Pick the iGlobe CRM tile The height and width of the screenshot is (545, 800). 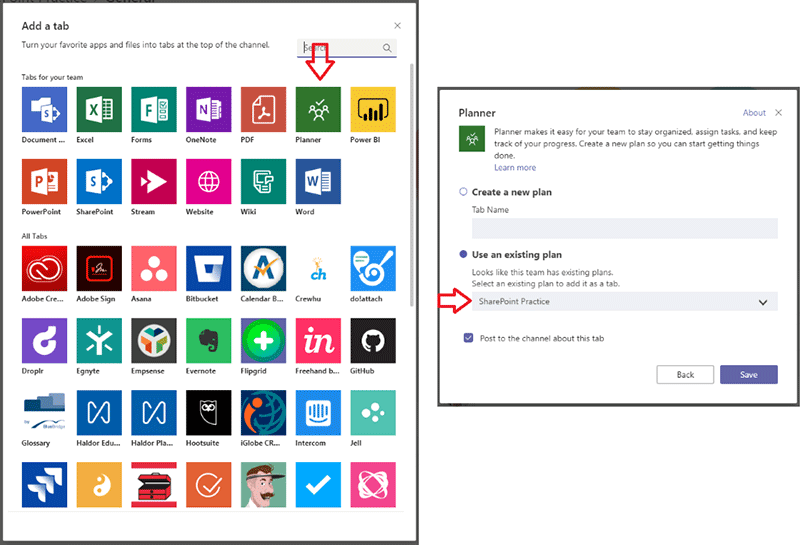(263, 412)
